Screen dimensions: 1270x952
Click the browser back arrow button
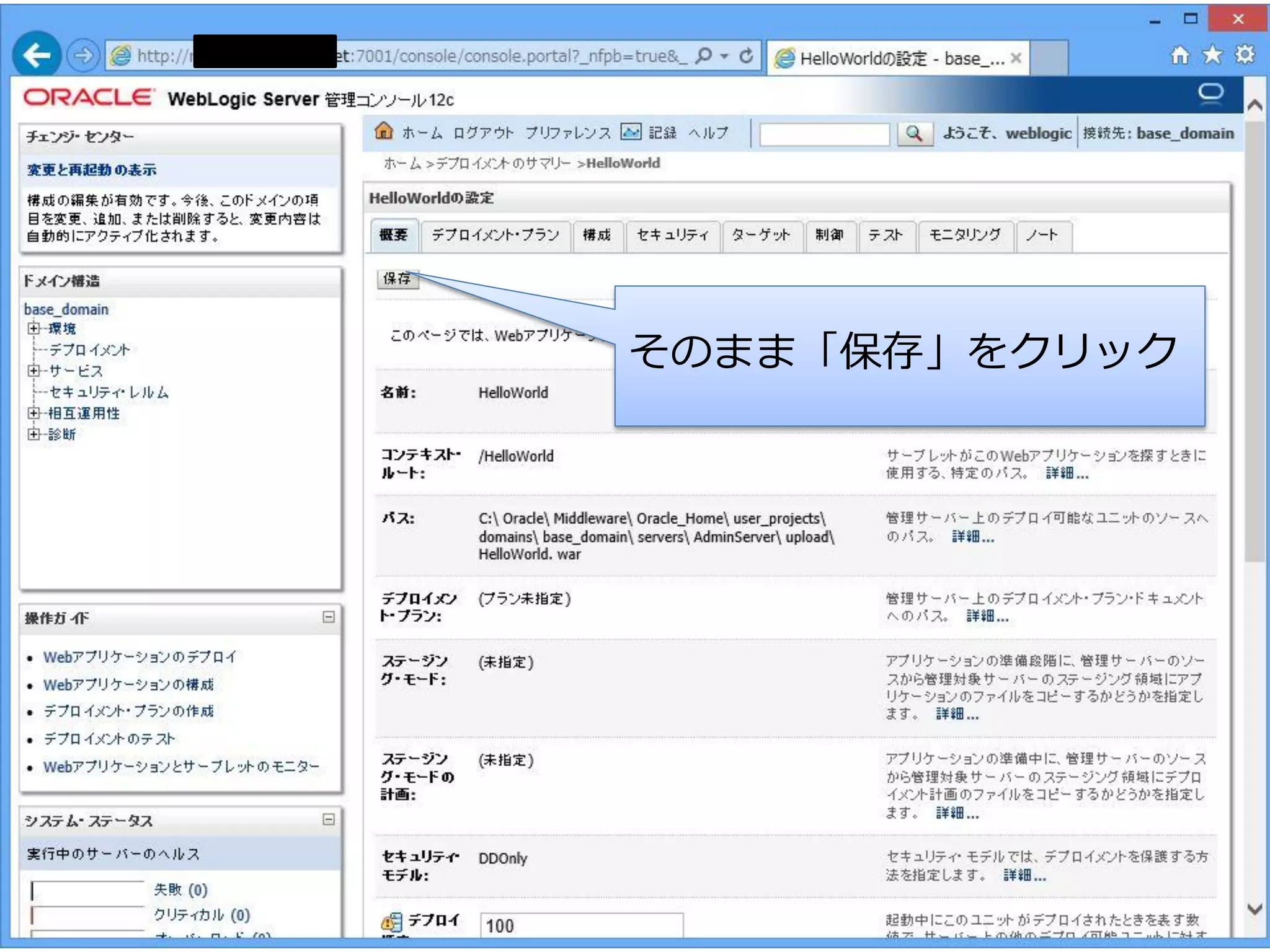pos(37,55)
